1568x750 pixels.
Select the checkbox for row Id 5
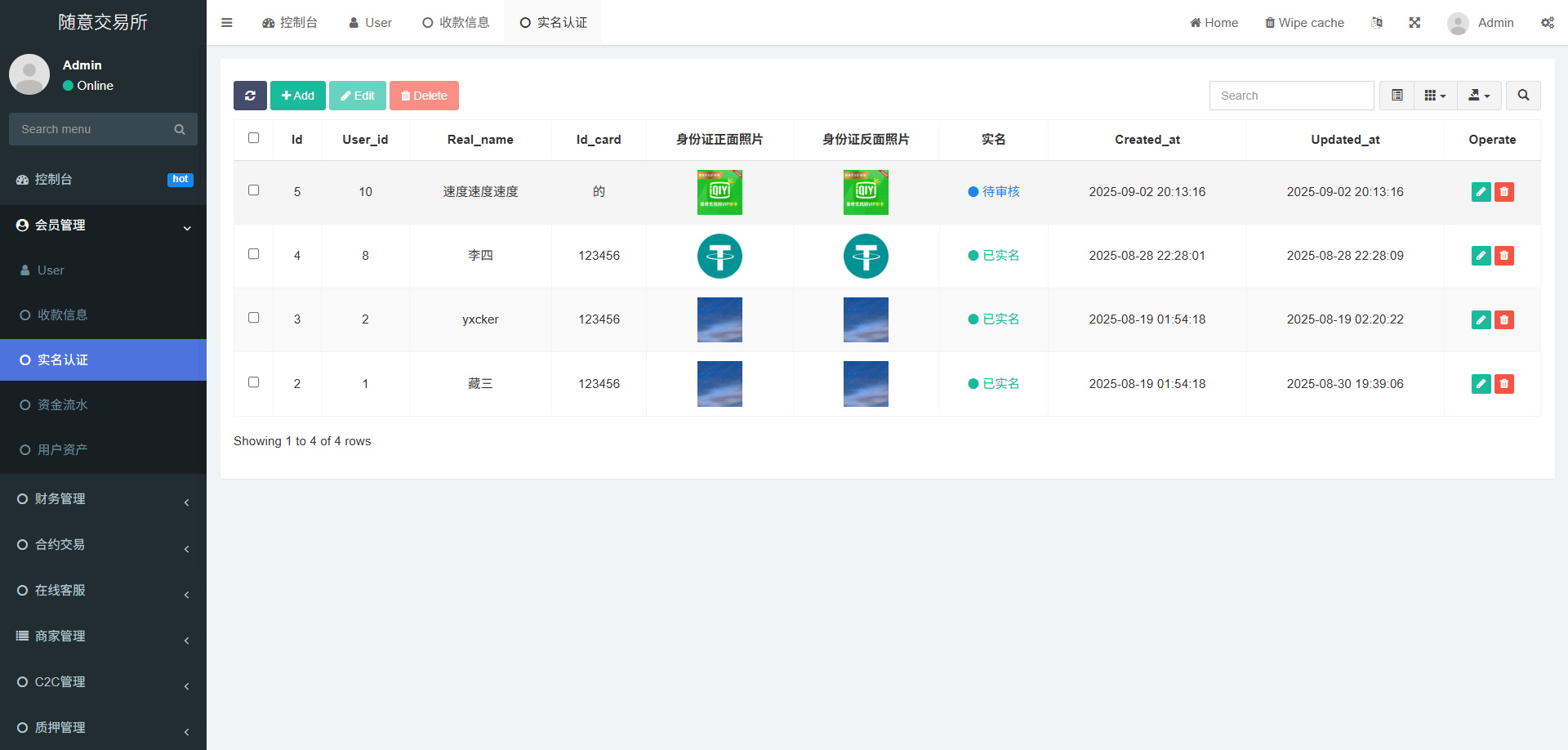point(254,190)
